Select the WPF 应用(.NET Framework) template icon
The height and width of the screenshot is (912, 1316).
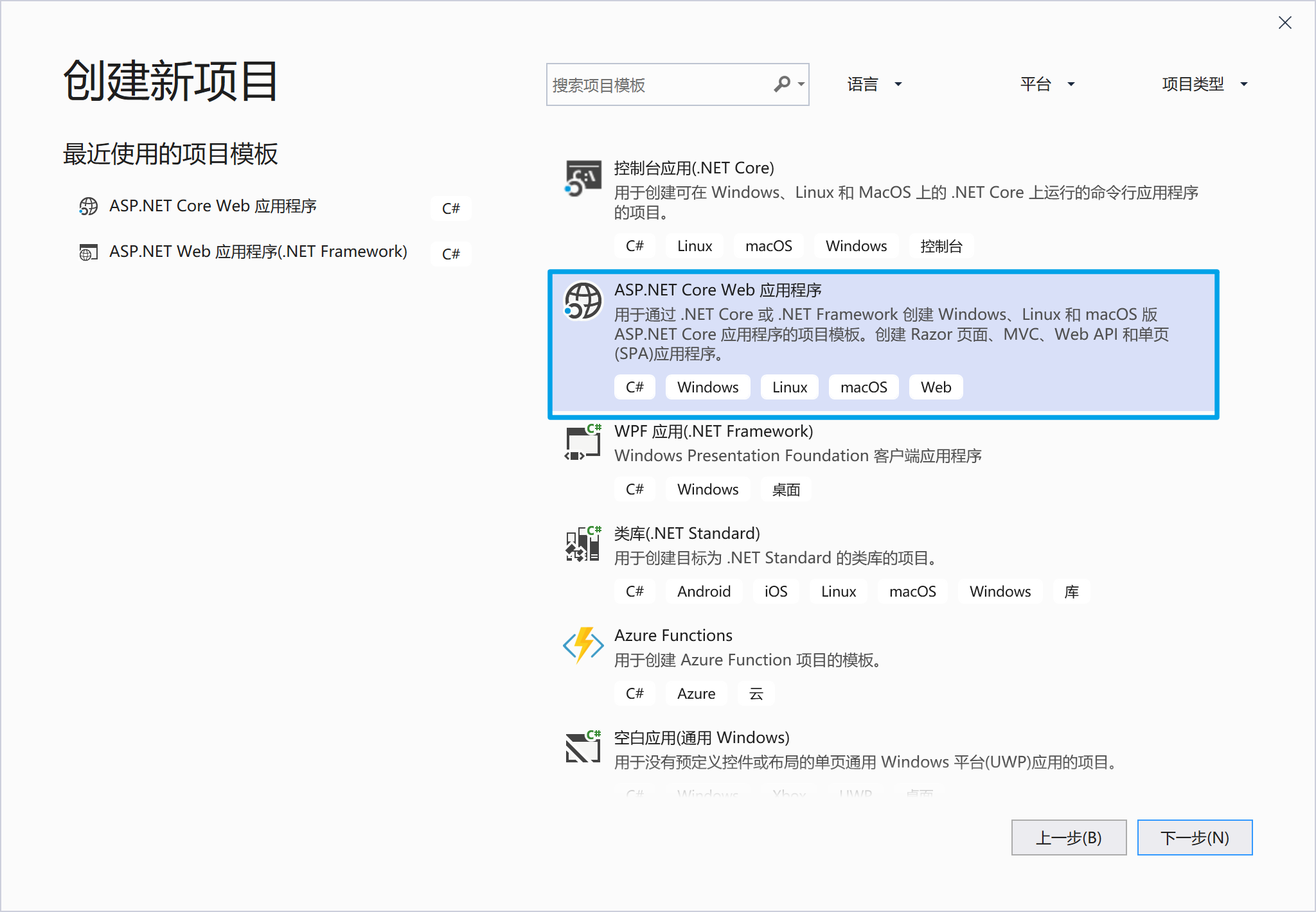[x=582, y=443]
